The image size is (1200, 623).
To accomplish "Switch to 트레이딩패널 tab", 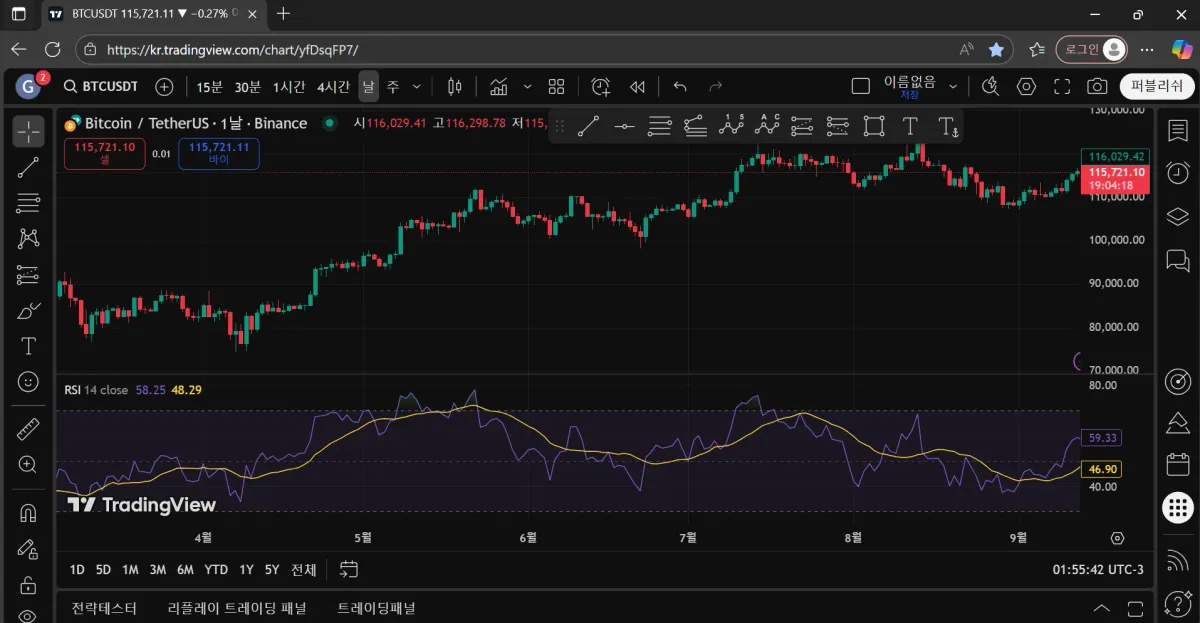I will 376,608.
